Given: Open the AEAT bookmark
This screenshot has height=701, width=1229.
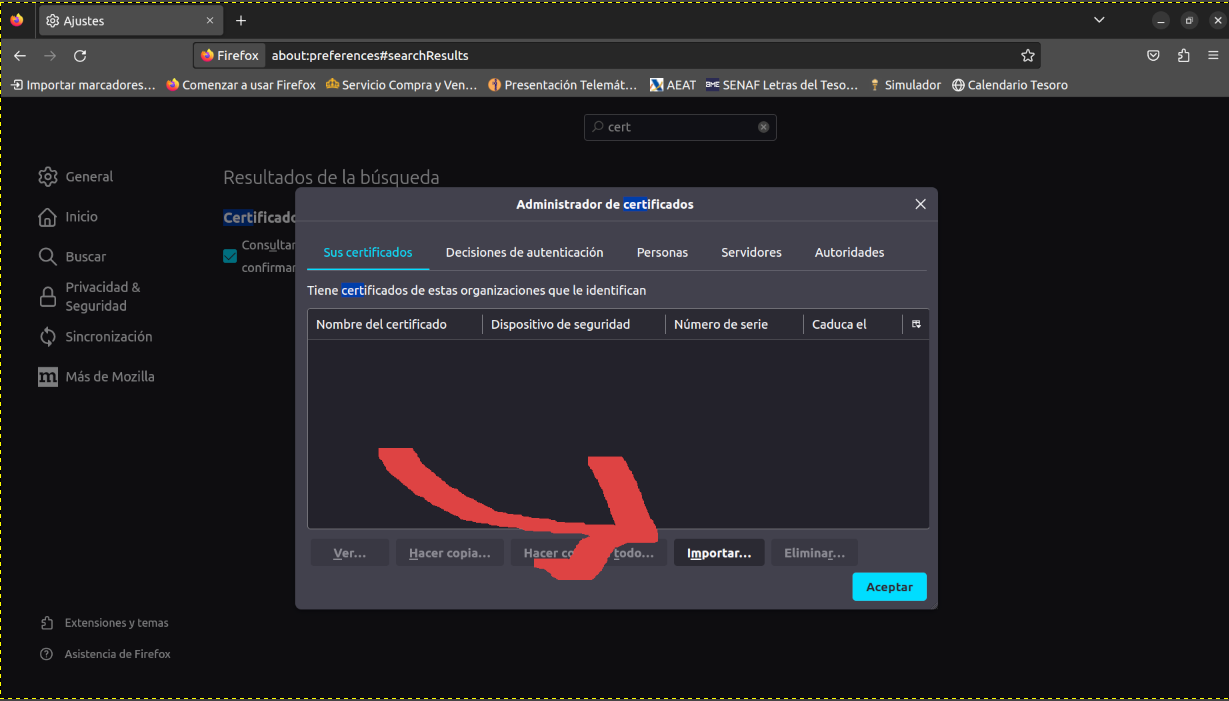Looking at the screenshot, I should (x=672, y=85).
